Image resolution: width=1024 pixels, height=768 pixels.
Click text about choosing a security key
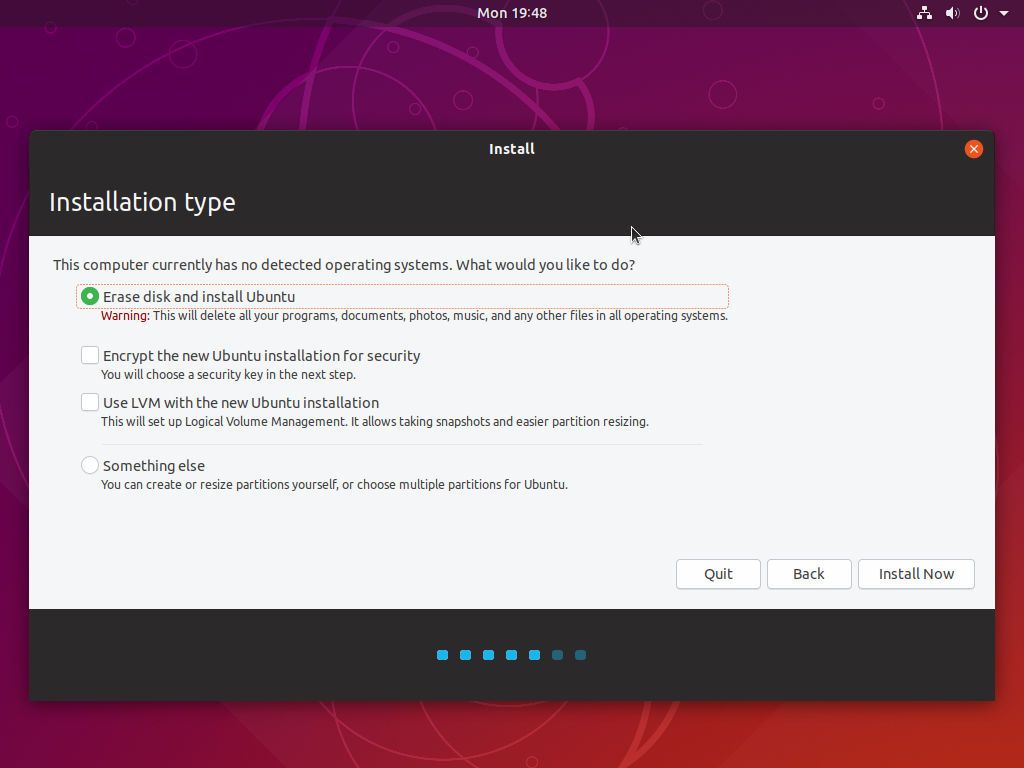point(229,375)
